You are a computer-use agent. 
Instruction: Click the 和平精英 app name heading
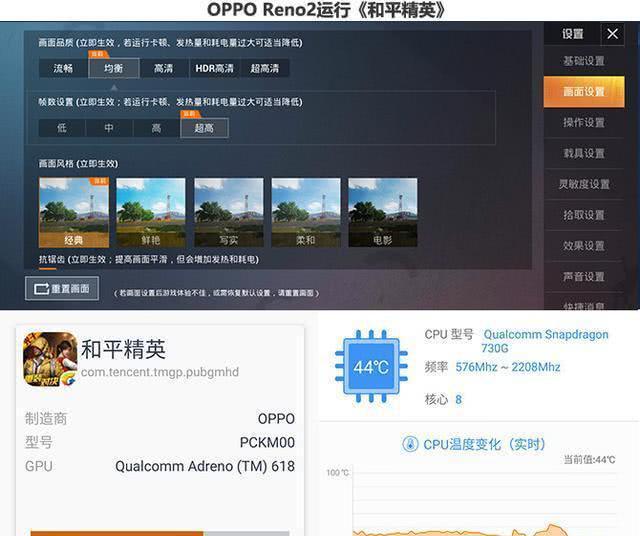tap(123, 349)
